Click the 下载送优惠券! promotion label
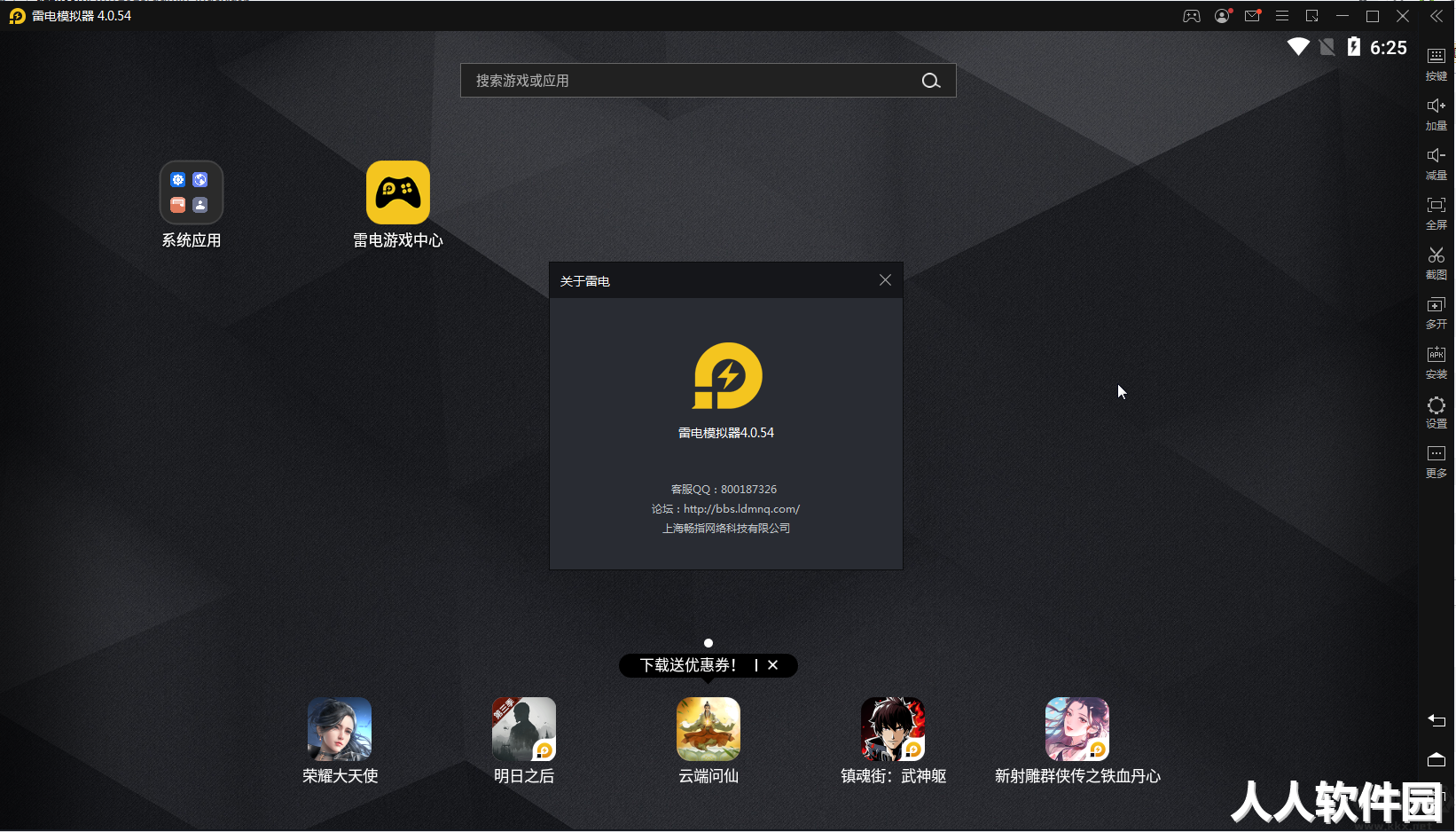Image resolution: width=1456 pixels, height=832 pixels. click(688, 665)
